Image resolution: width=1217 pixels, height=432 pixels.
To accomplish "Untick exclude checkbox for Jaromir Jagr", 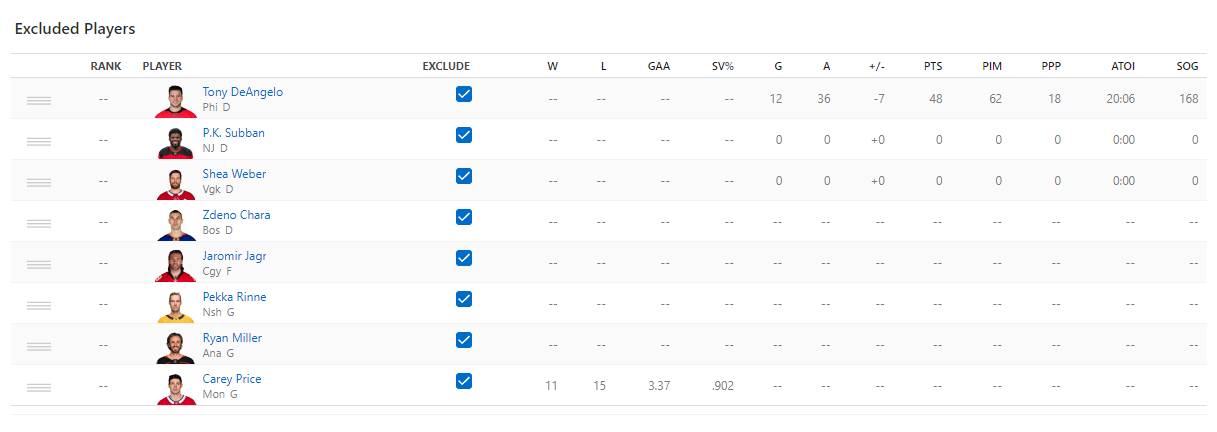I will click(x=464, y=258).
